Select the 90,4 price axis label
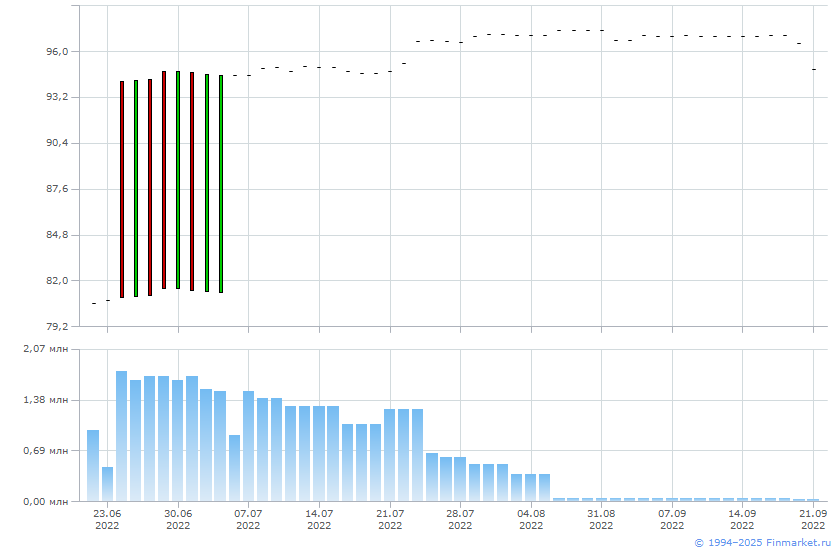The width and height of the screenshot is (840, 550). pyautogui.click(x=57, y=143)
